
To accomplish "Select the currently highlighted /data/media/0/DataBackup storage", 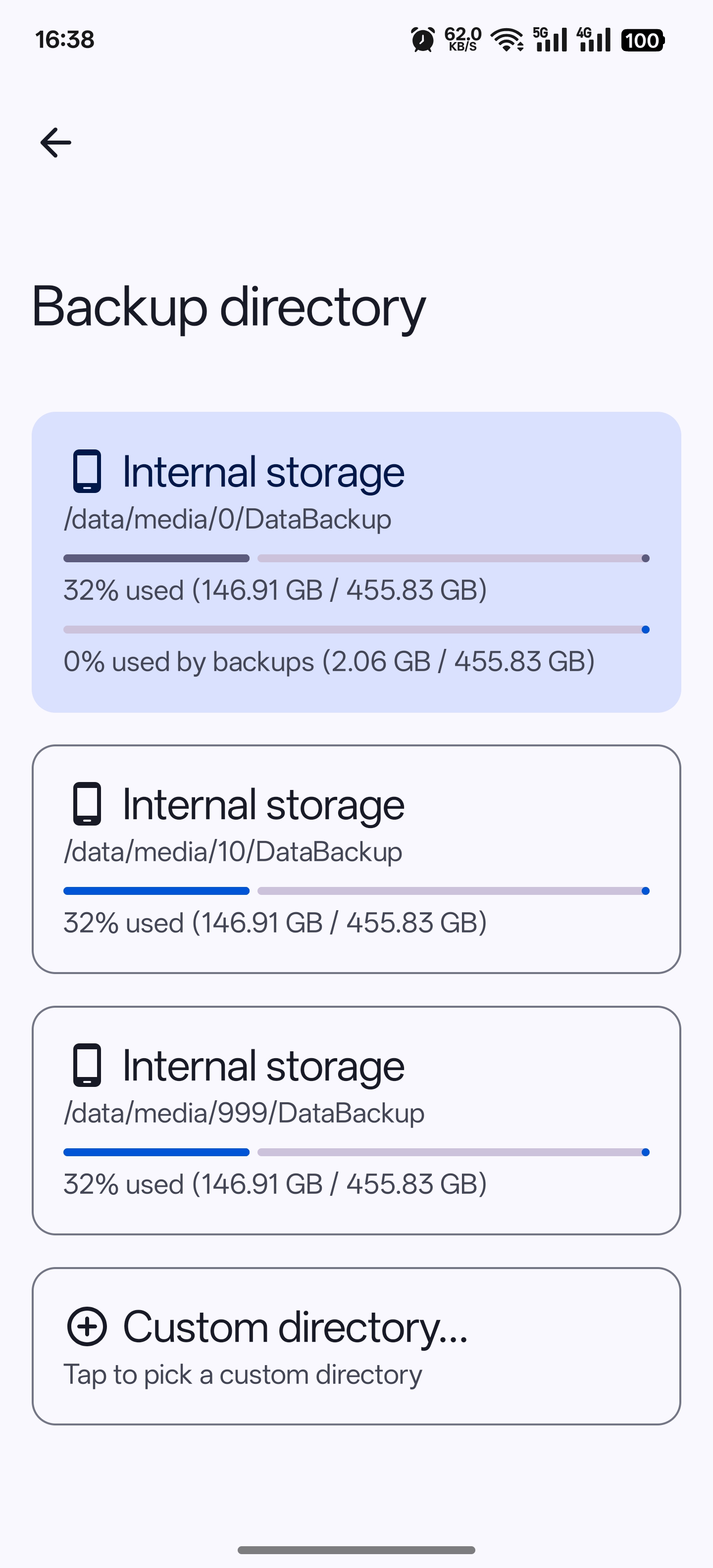I will 356,563.
